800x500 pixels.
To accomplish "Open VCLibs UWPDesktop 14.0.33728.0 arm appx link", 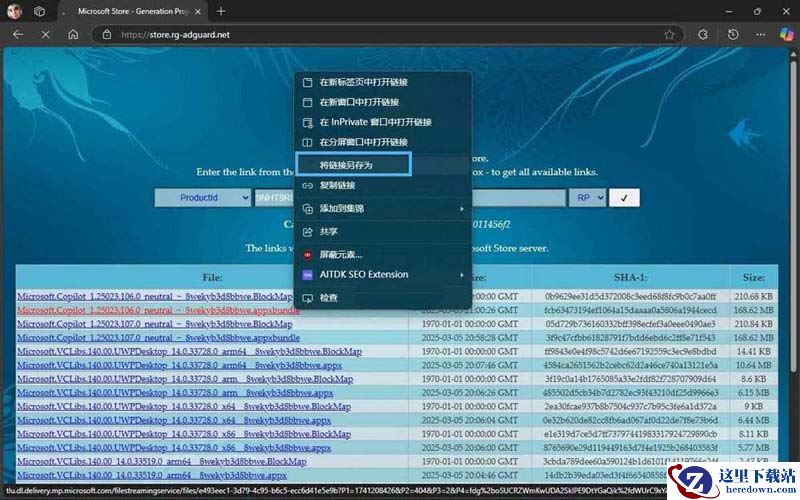I will [175, 393].
